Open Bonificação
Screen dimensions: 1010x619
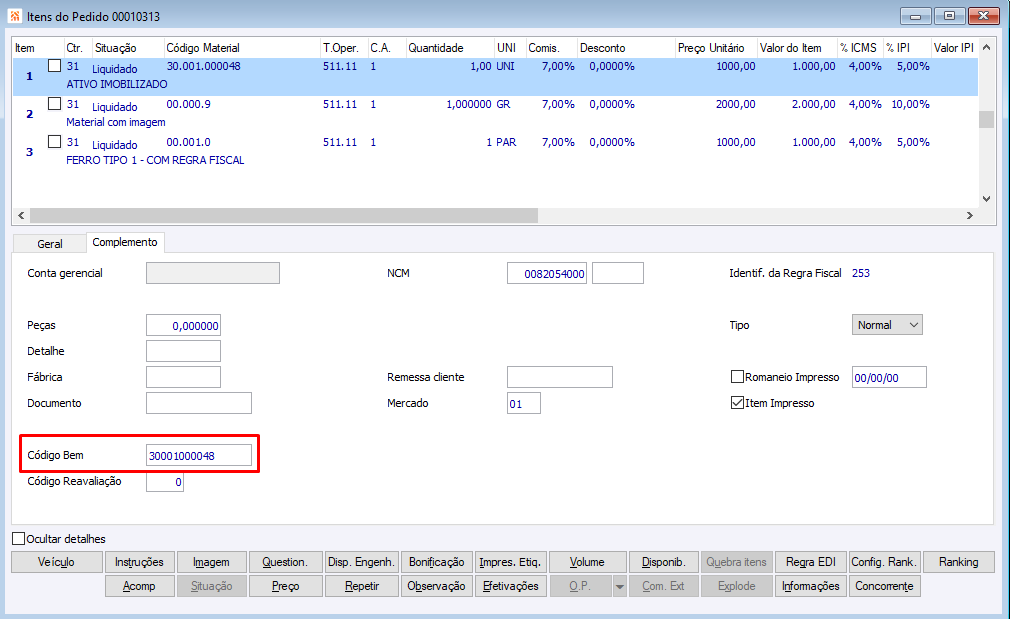(437, 562)
